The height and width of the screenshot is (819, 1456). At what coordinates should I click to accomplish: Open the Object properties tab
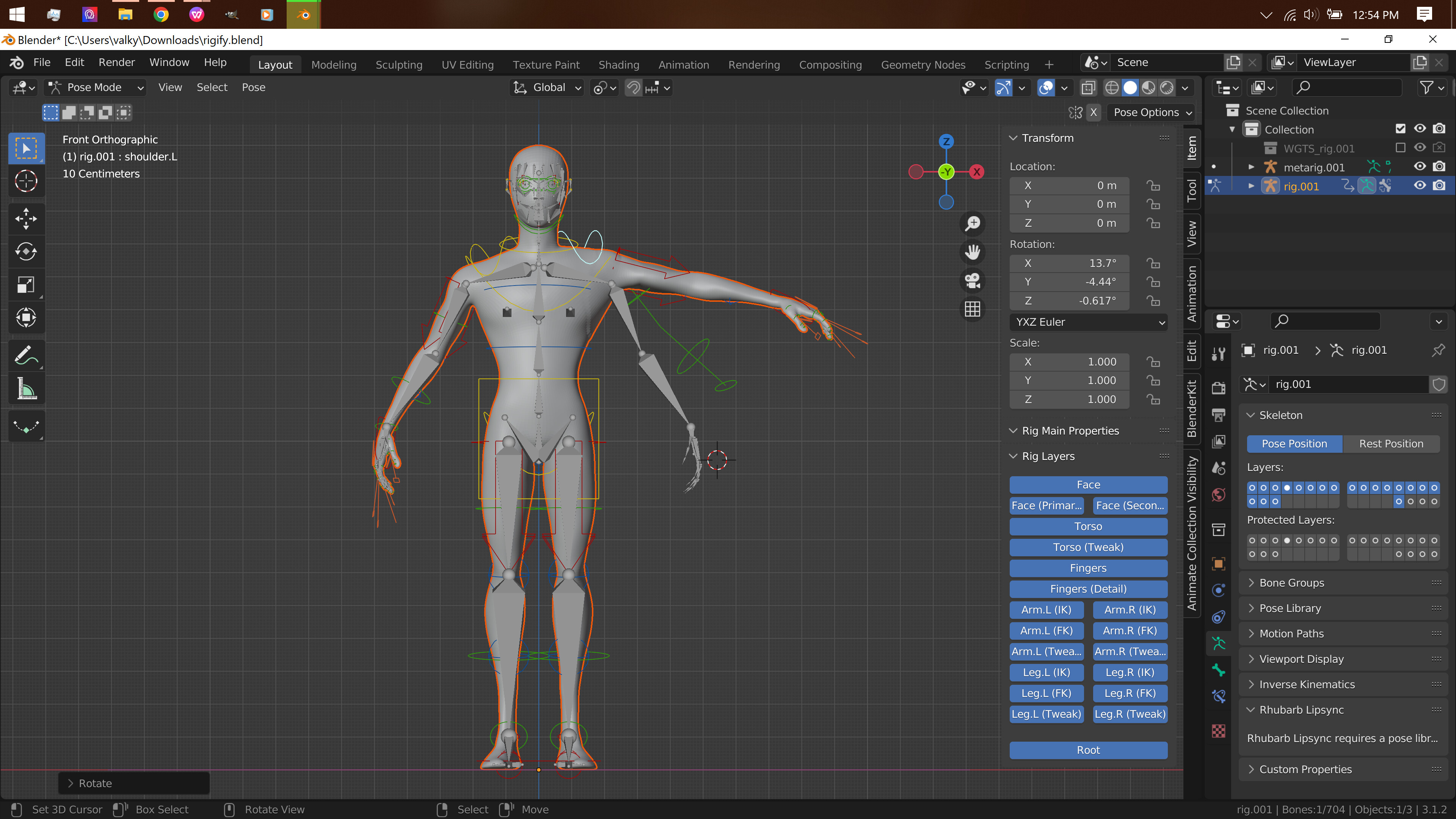point(1219,563)
